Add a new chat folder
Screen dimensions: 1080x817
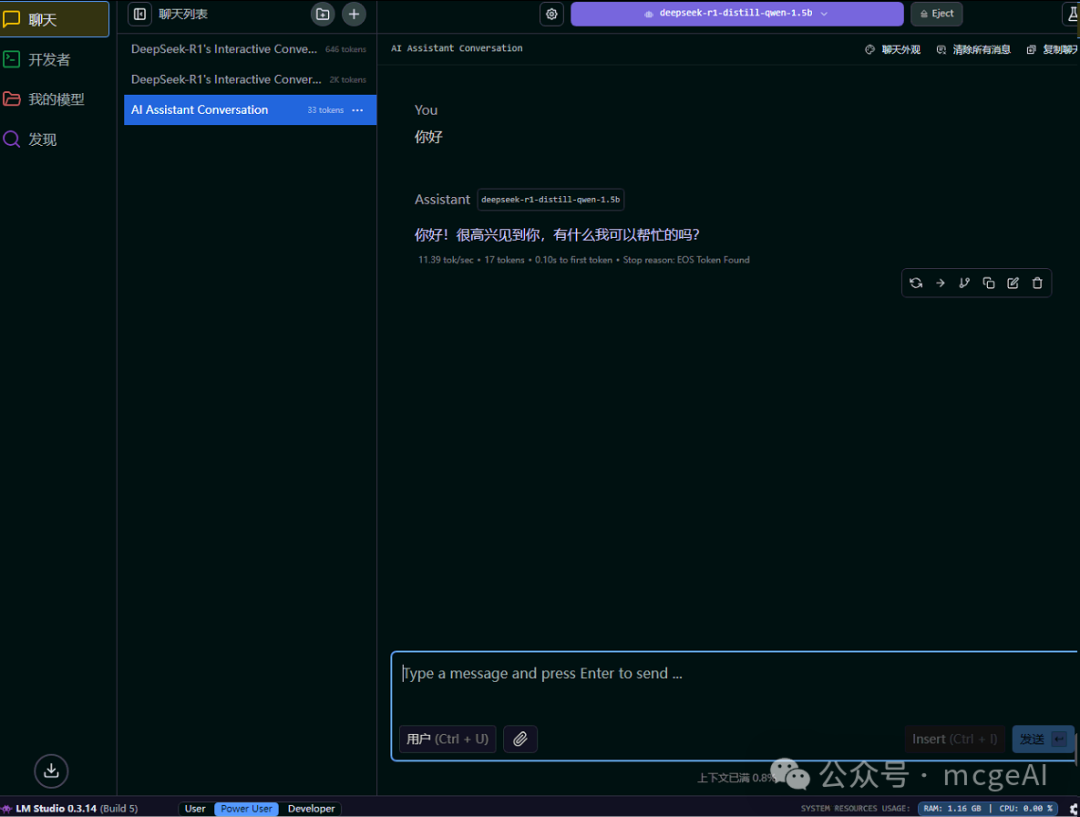click(x=322, y=14)
